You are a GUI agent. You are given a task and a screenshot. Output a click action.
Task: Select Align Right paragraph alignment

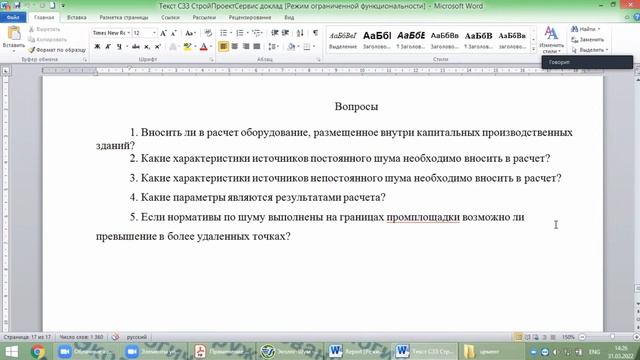click(x=246, y=47)
